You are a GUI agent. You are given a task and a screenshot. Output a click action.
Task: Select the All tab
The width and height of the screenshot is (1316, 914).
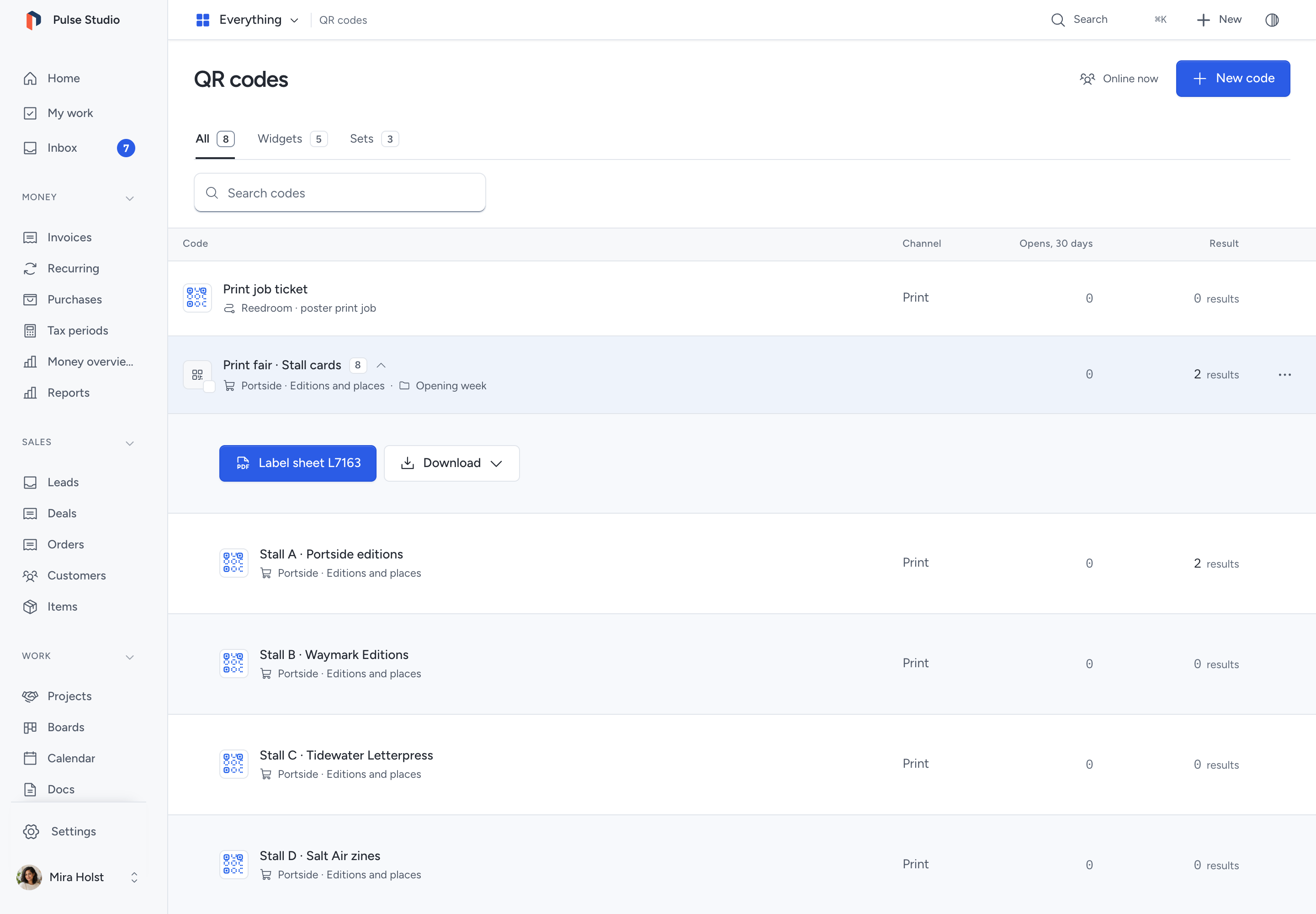pyautogui.click(x=215, y=139)
